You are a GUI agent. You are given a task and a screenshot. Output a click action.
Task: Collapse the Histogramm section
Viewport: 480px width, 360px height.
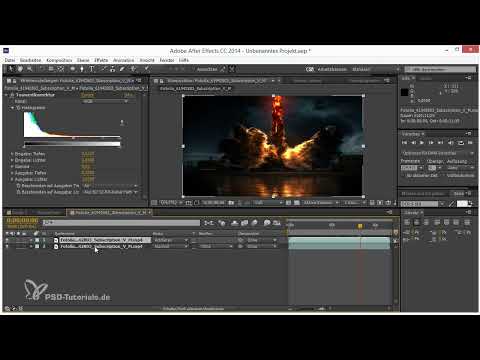click(13, 108)
